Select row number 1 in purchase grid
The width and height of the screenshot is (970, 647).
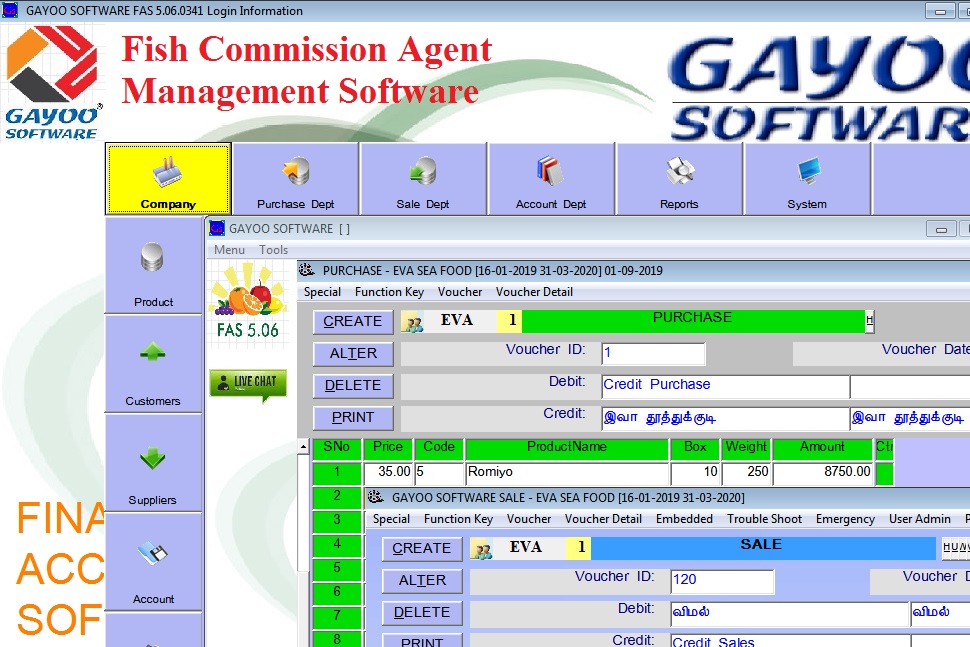tap(337, 473)
